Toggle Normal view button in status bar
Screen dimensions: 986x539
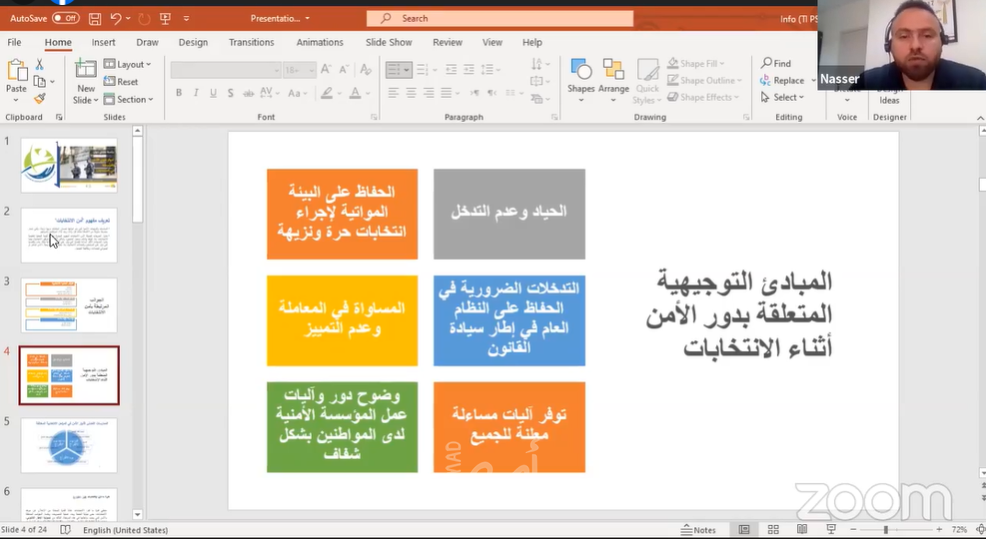[x=744, y=530]
